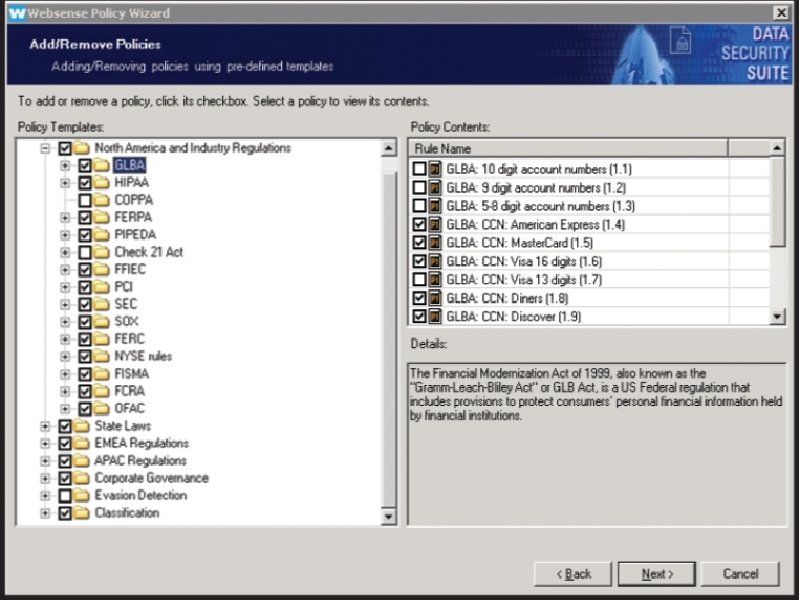Uncheck GLBA CCN American Express rule
This screenshot has height=600, width=800.
419,224
